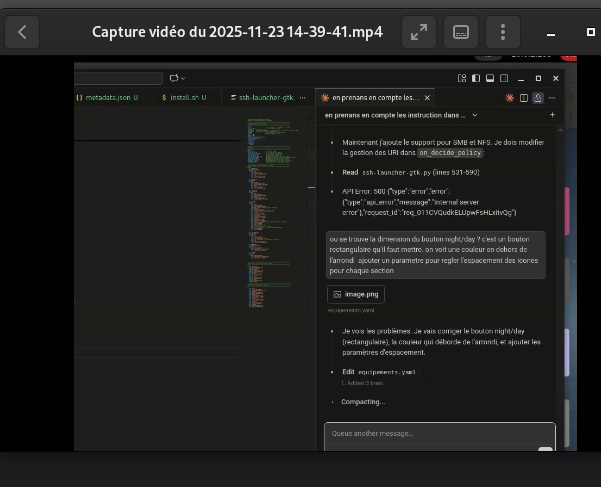Switch to the metadata.json tab

tap(108, 97)
